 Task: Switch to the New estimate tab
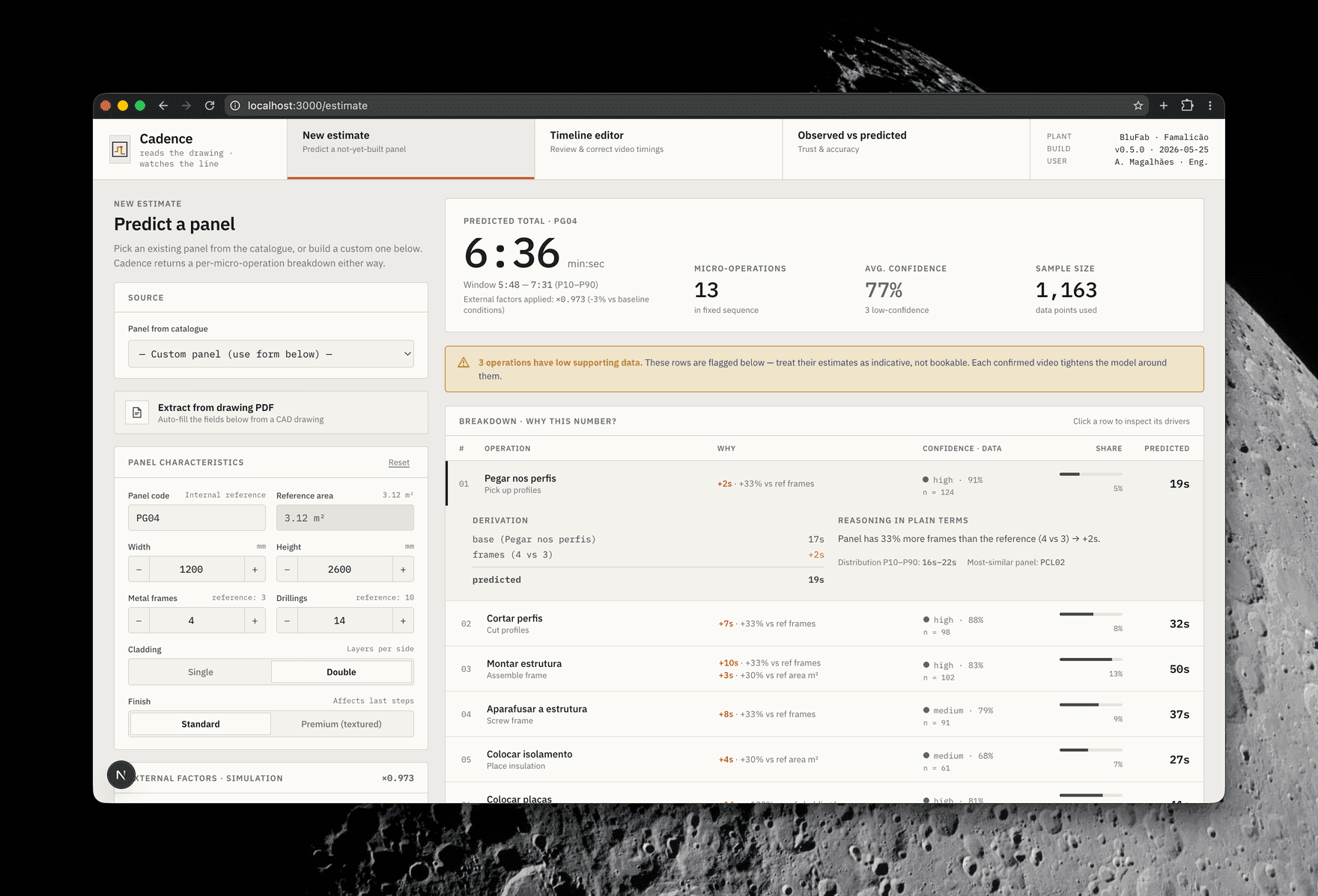tap(410, 149)
